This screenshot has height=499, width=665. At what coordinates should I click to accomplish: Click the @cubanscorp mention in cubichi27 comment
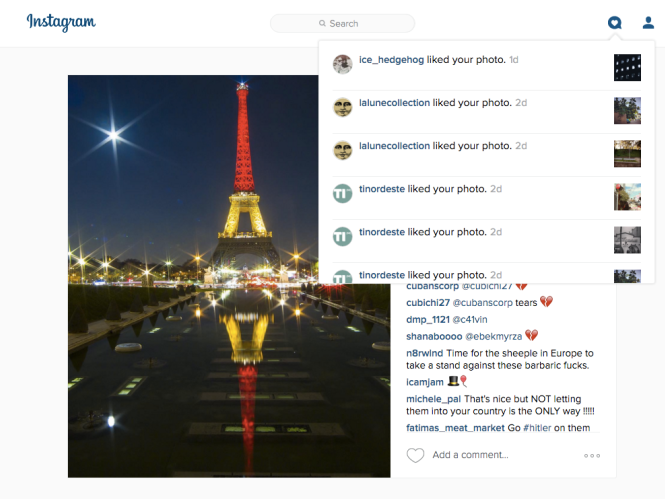(x=483, y=303)
